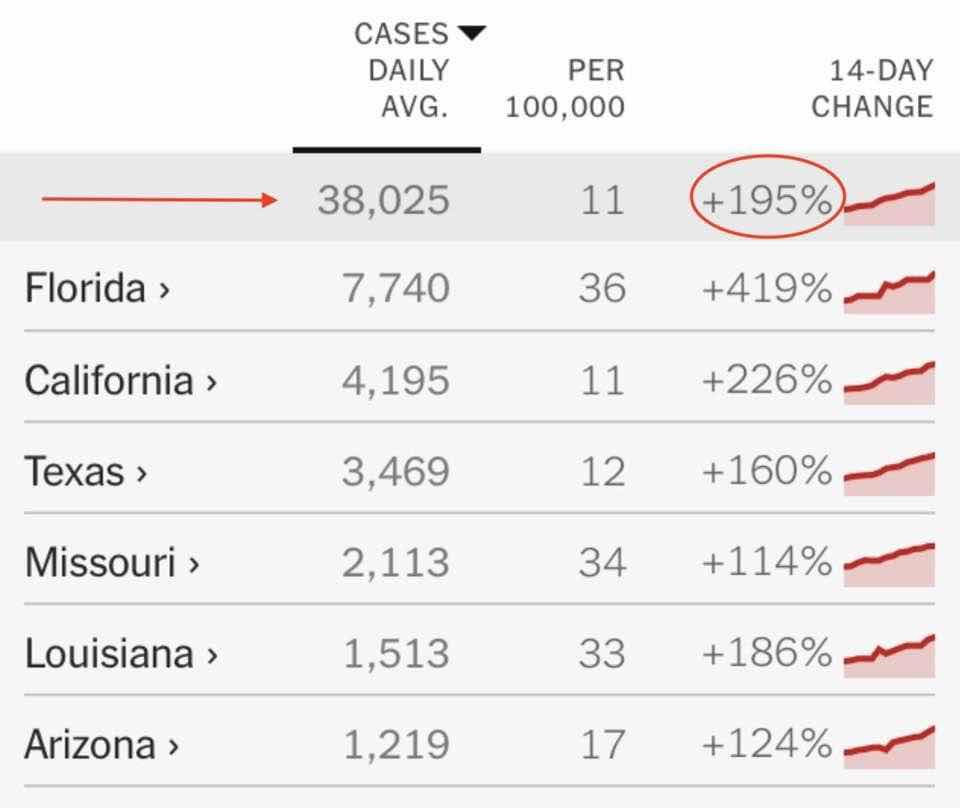Viewport: 960px width, 808px height.
Task: Click Texas's 14-day trend sparkline
Action: pos(890,474)
